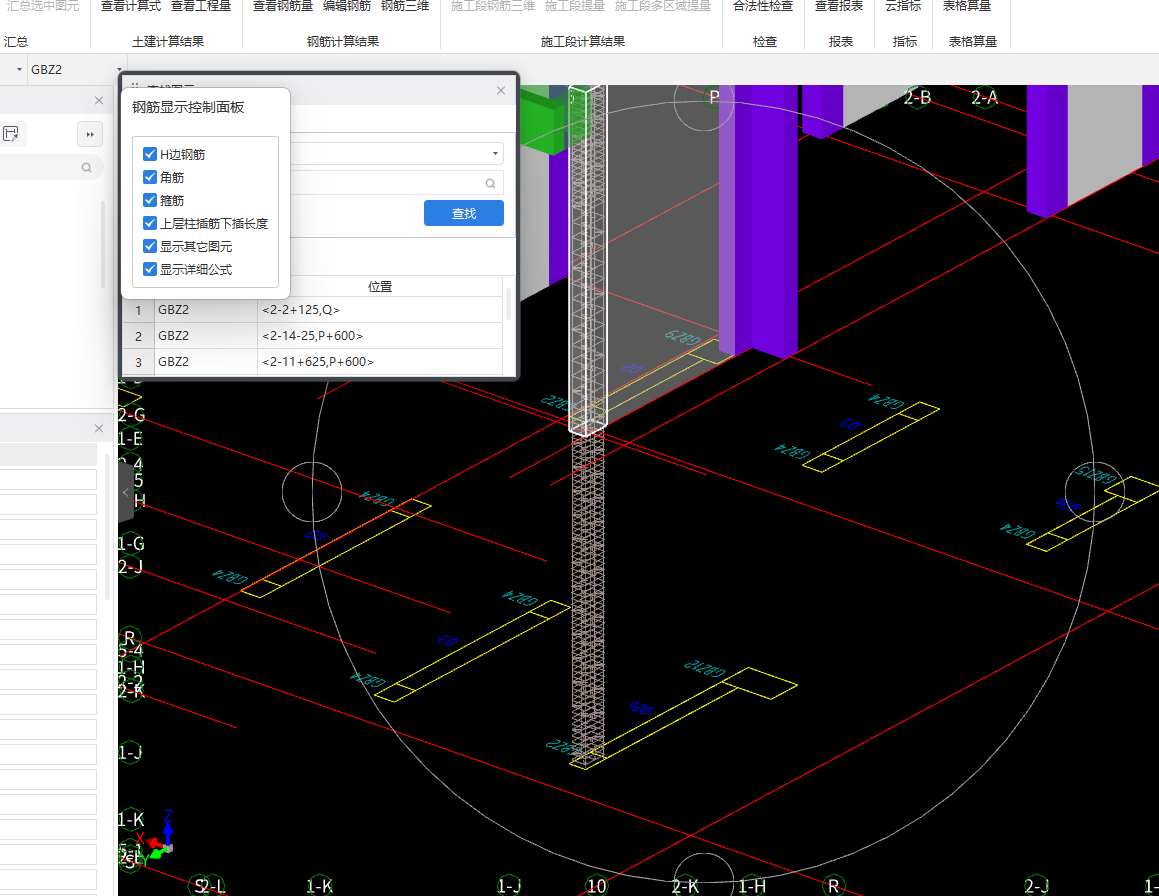Image resolution: width=1159 pixels, height=896 pixels.
Task: Click the axis label 10 at viewport bottom
Action: (597, 886)
